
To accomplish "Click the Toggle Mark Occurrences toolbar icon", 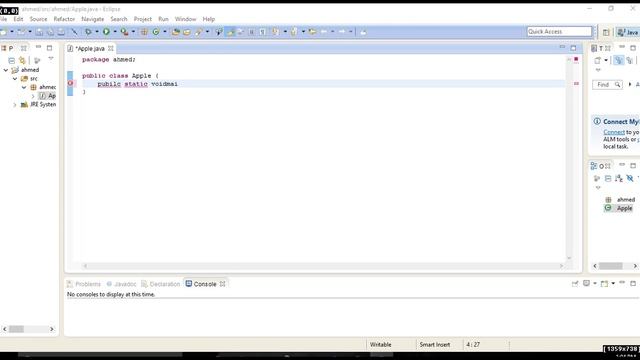I will coord(231,31).
